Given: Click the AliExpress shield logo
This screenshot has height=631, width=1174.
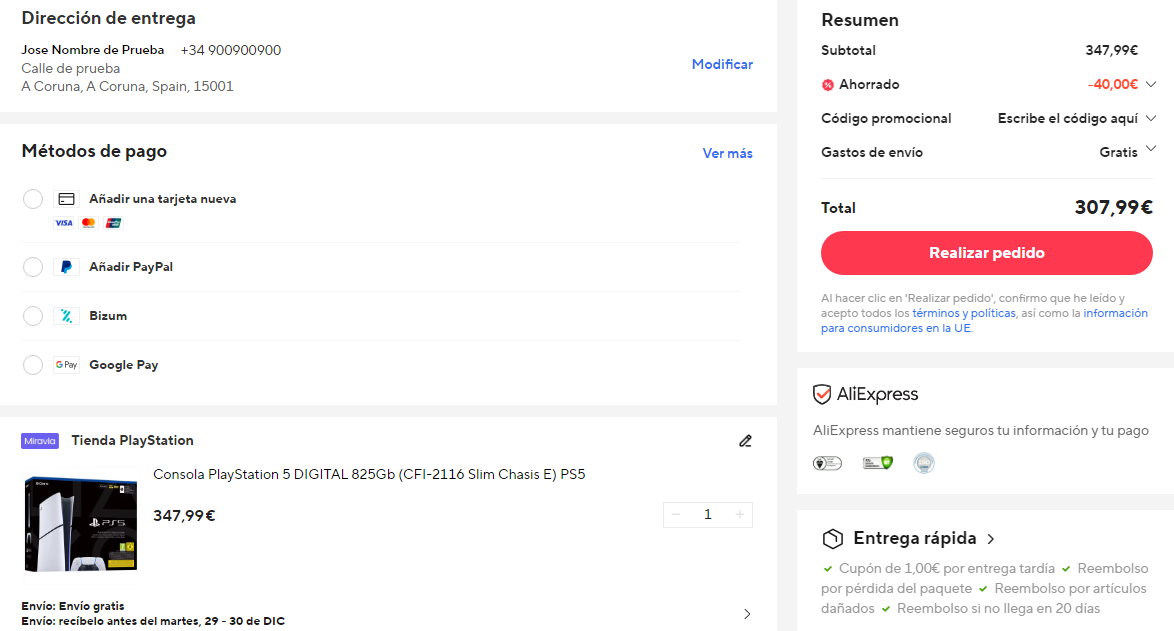Looking at the screenshot, I should tap(822, 394).
